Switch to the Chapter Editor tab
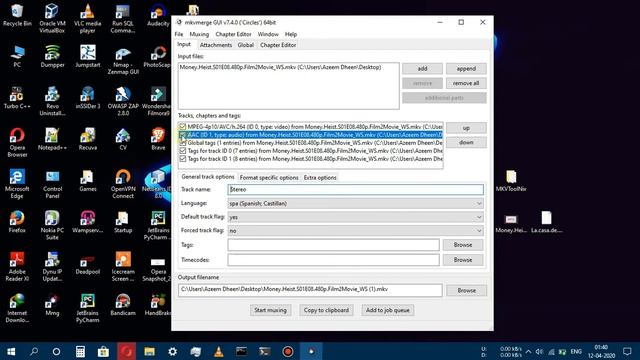 278,45
